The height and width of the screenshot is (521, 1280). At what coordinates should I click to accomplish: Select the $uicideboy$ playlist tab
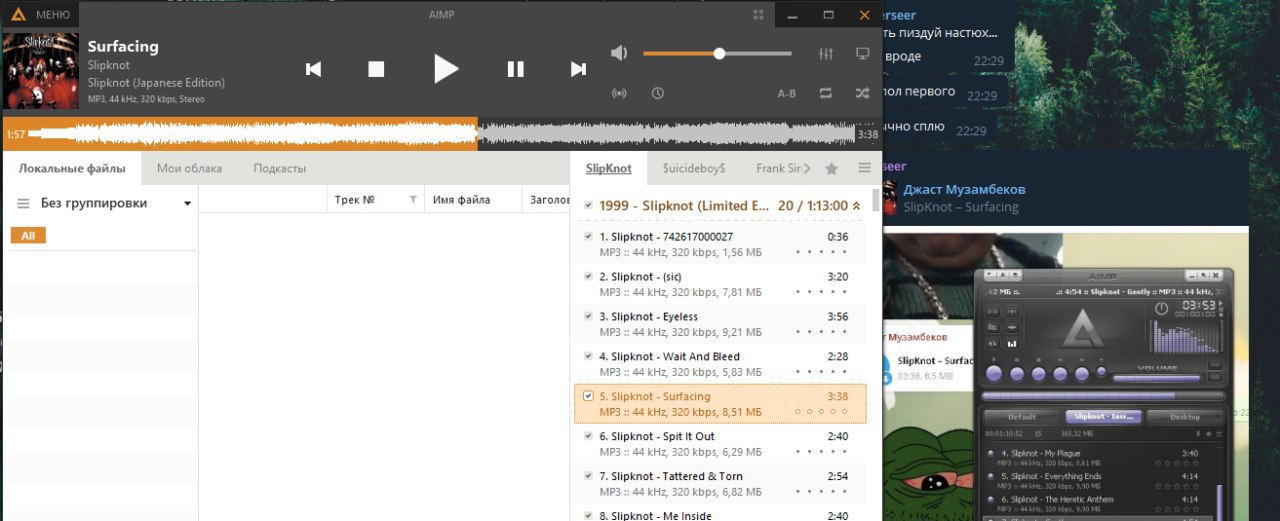coord(694,168)
